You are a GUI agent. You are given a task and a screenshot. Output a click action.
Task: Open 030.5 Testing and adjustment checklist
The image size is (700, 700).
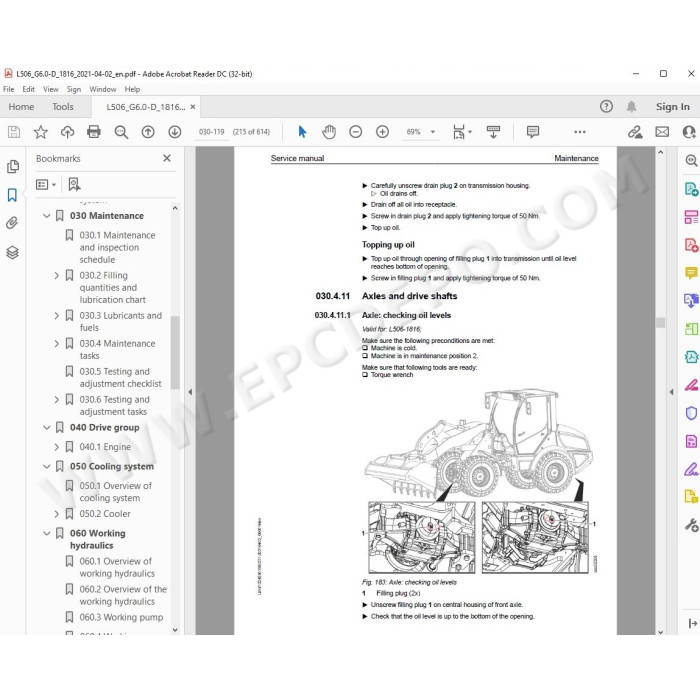pos(121,378)
